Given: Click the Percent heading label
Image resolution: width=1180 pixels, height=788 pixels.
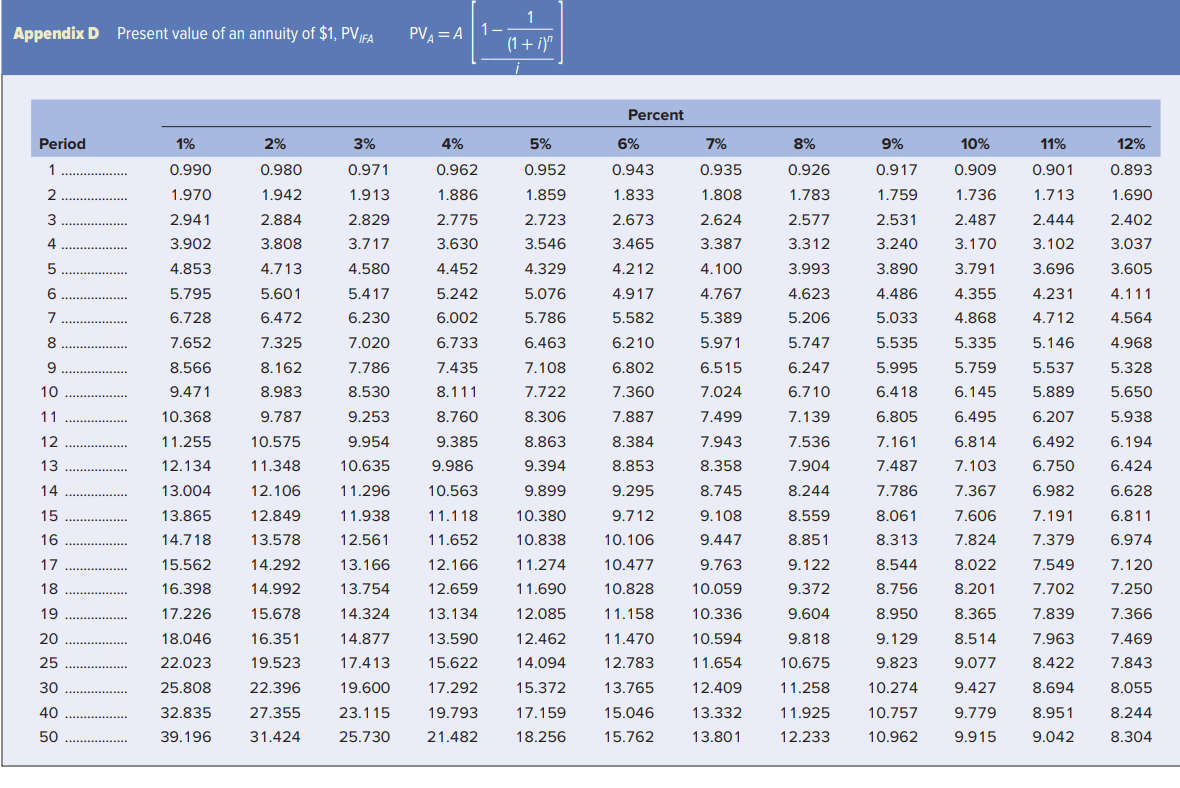Looking at the screenshot, I should point(655,115).
